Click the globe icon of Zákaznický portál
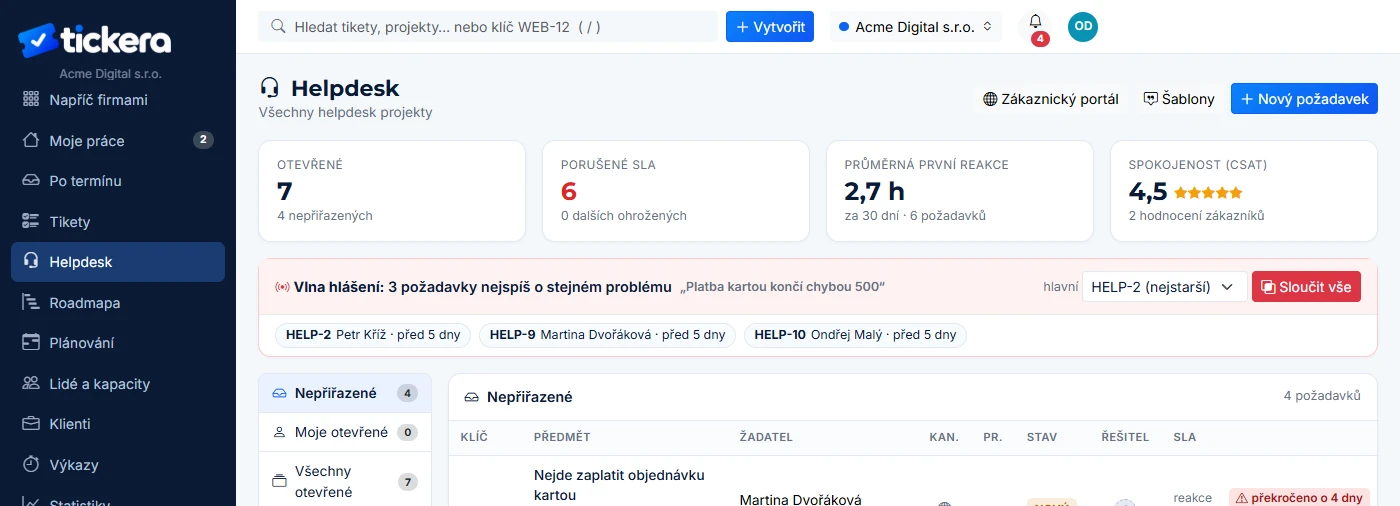The image size is (1400, 506). tap(990, 99)
